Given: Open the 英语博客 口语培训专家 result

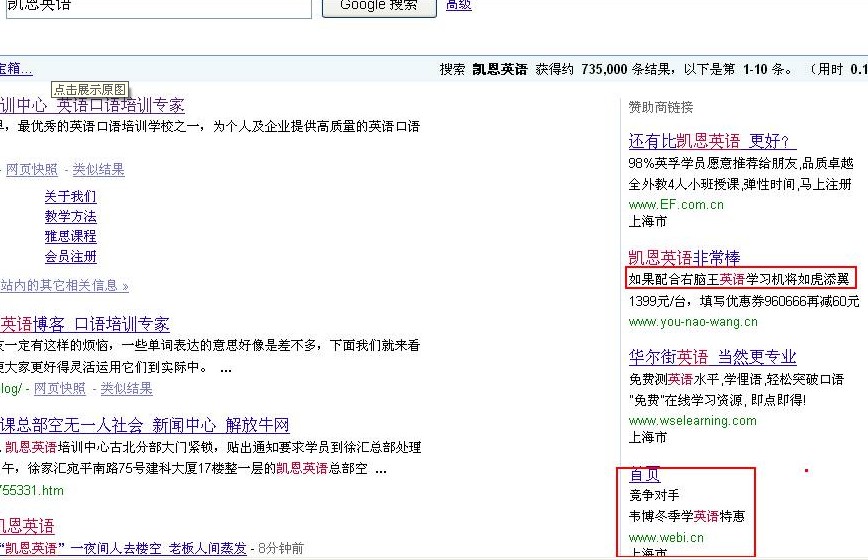Looking at the screenshot, I should pos(85,324).
